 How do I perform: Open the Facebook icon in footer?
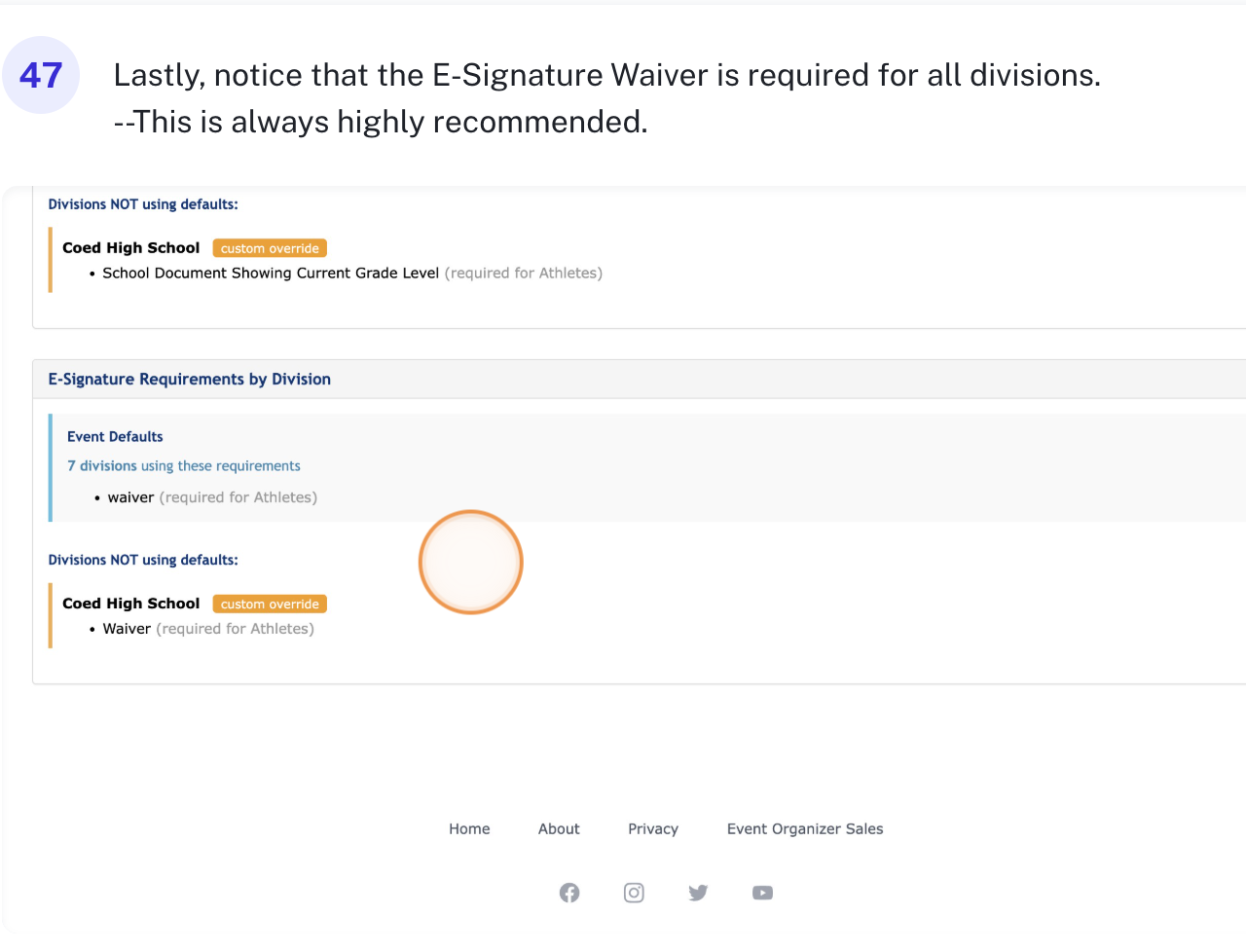pyautogui.click(x=569, y=893)
